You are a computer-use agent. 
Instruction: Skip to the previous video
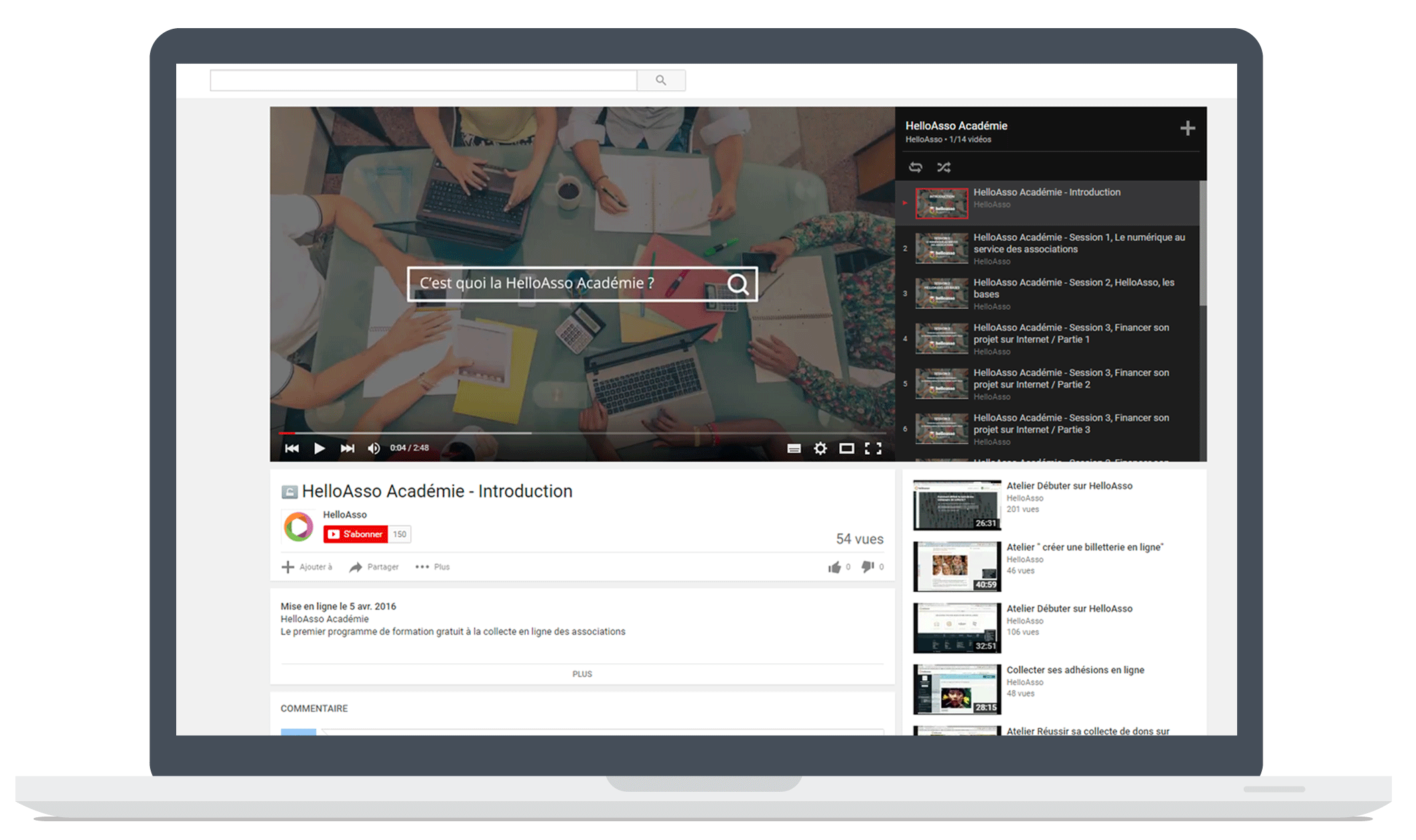pyautogui.click(x=292, y=448)
